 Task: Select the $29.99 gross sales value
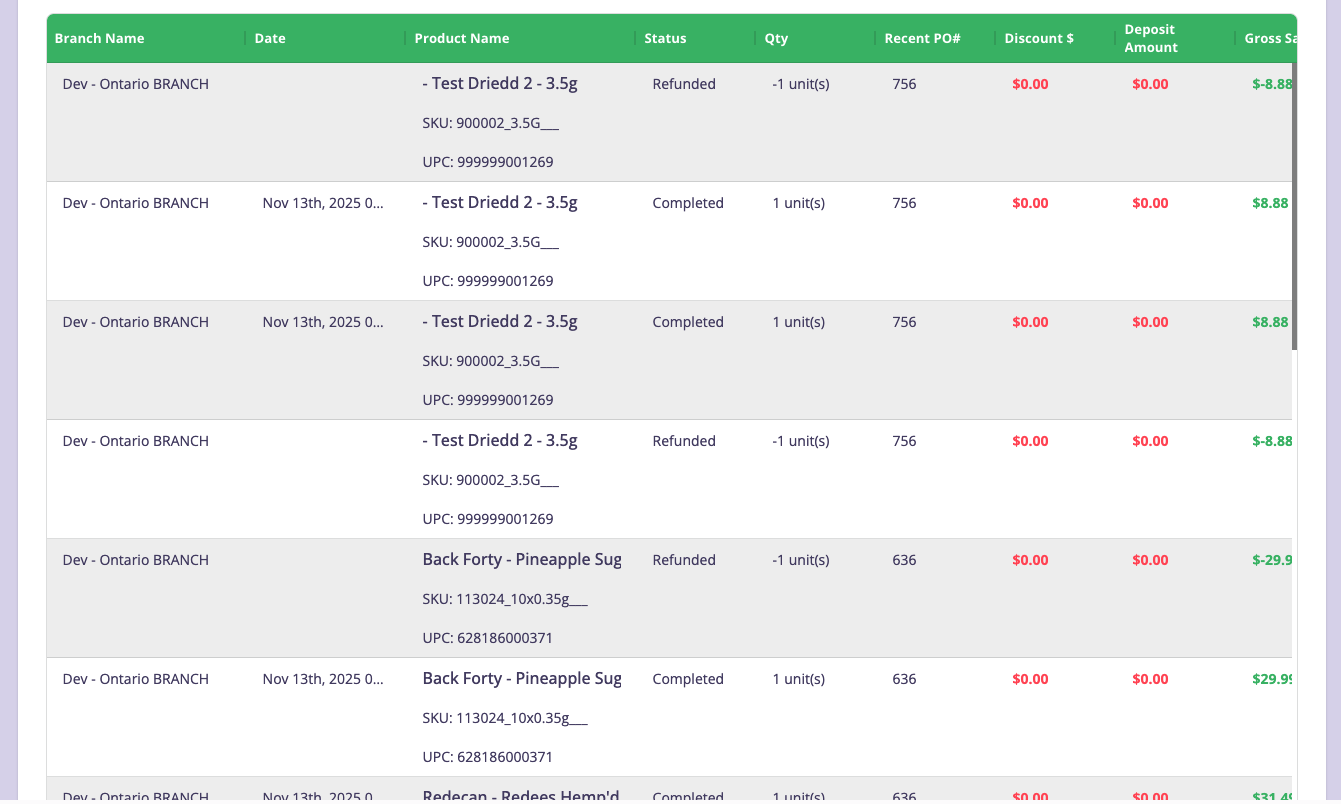pos(1271,679)
